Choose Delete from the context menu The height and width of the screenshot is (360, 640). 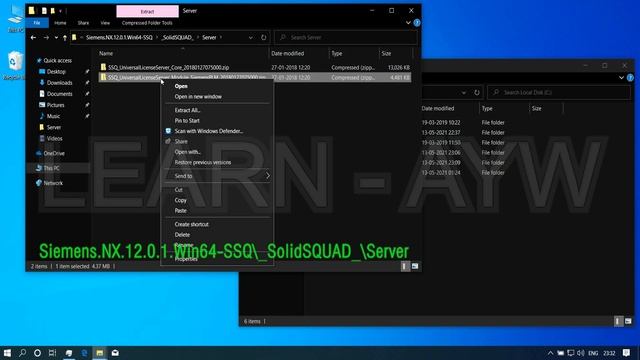182,235
